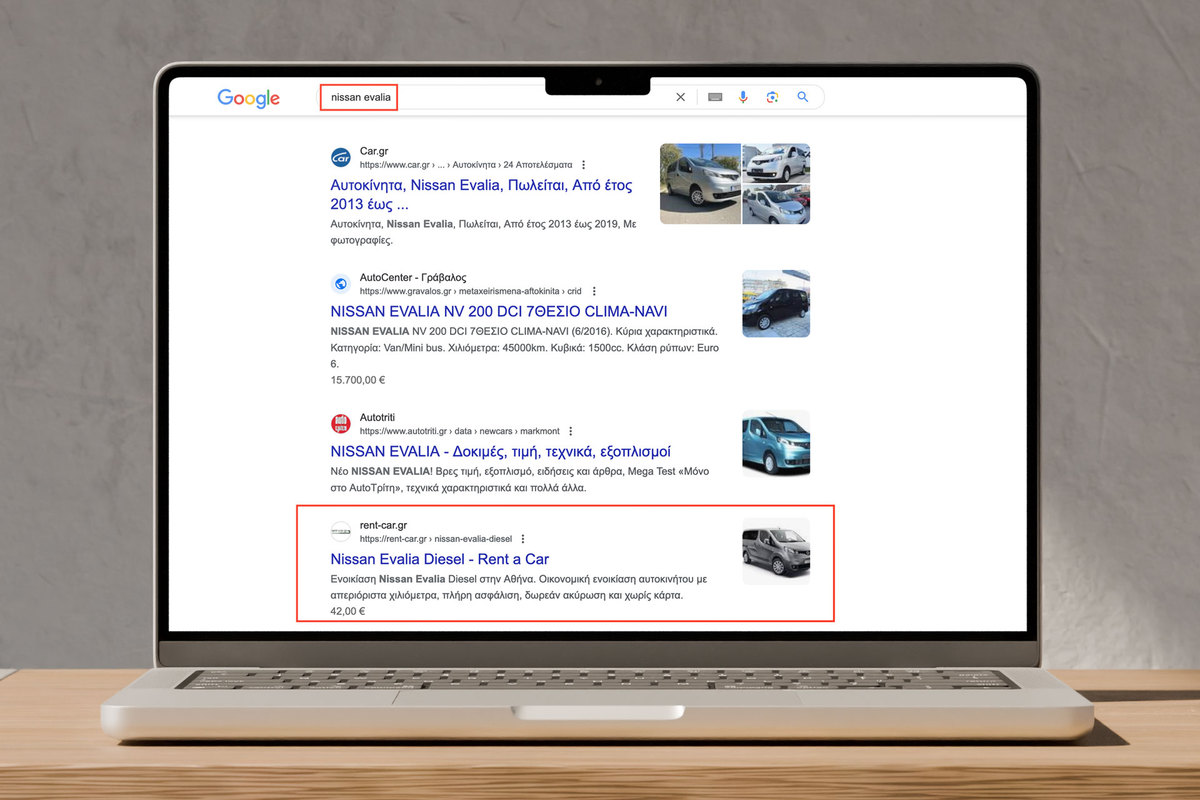Click the blue magnifier search button
Viewport: 1200px width, 800px height.
tap(802, 97)
